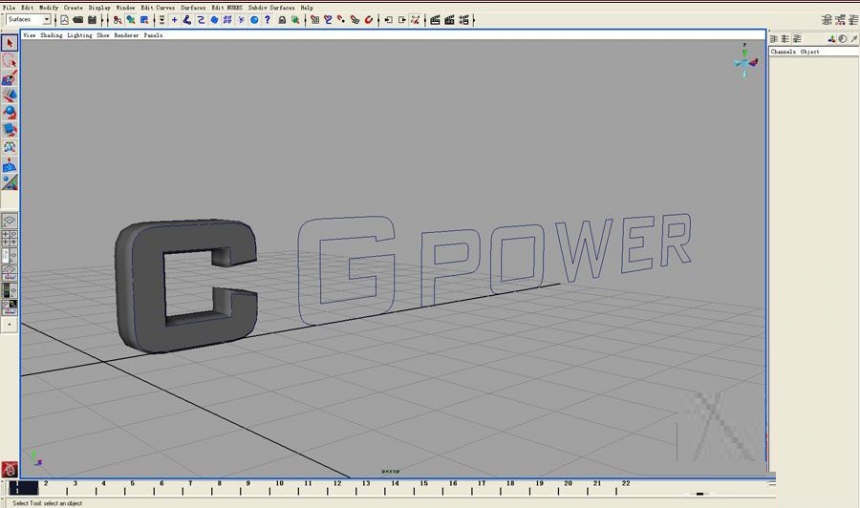This screenshot has height=508, width=860.
Task: Open the Object menu in channel box
Action: [810, 52]
